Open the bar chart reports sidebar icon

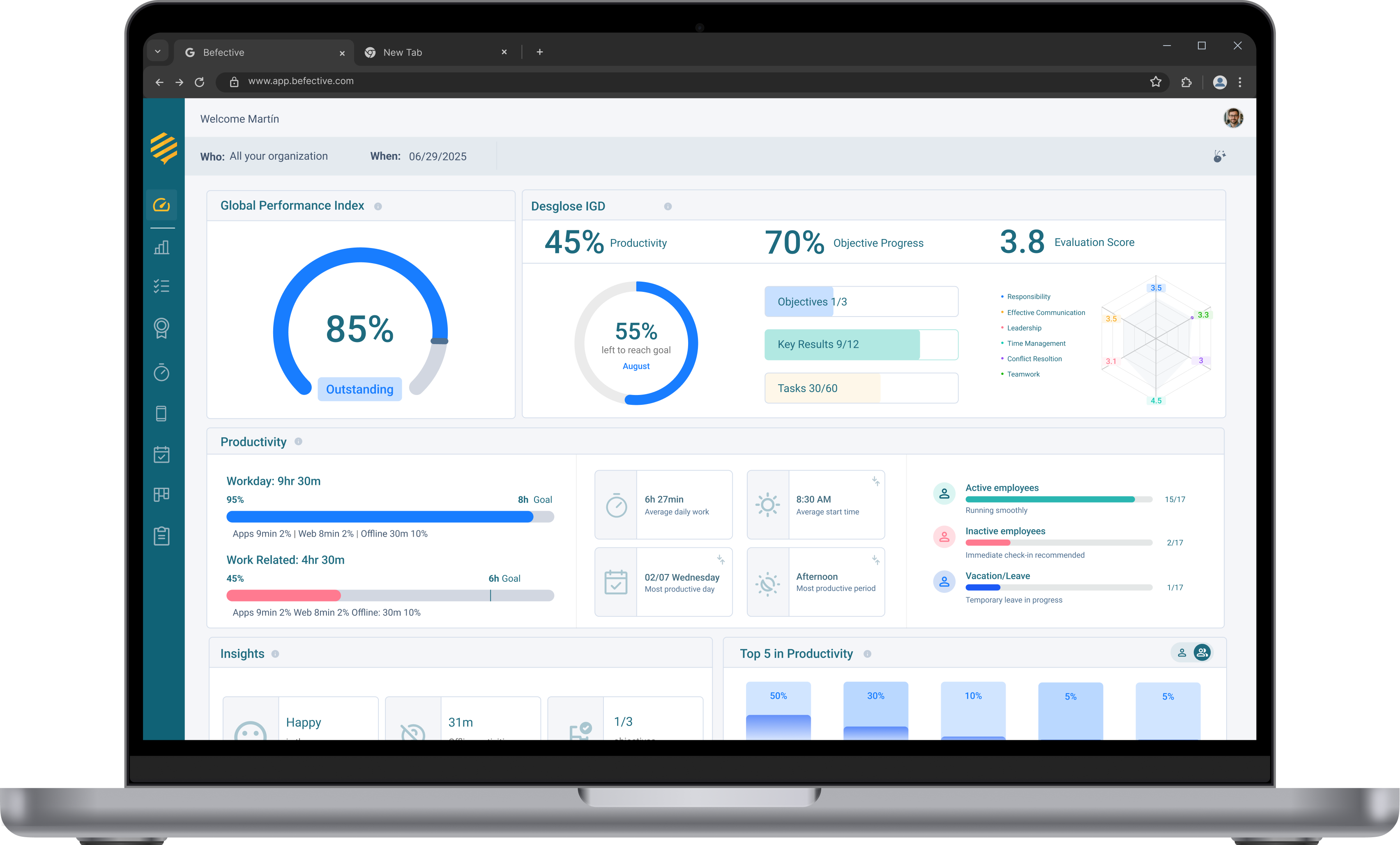pyautogui.click(x=161, y=247)
